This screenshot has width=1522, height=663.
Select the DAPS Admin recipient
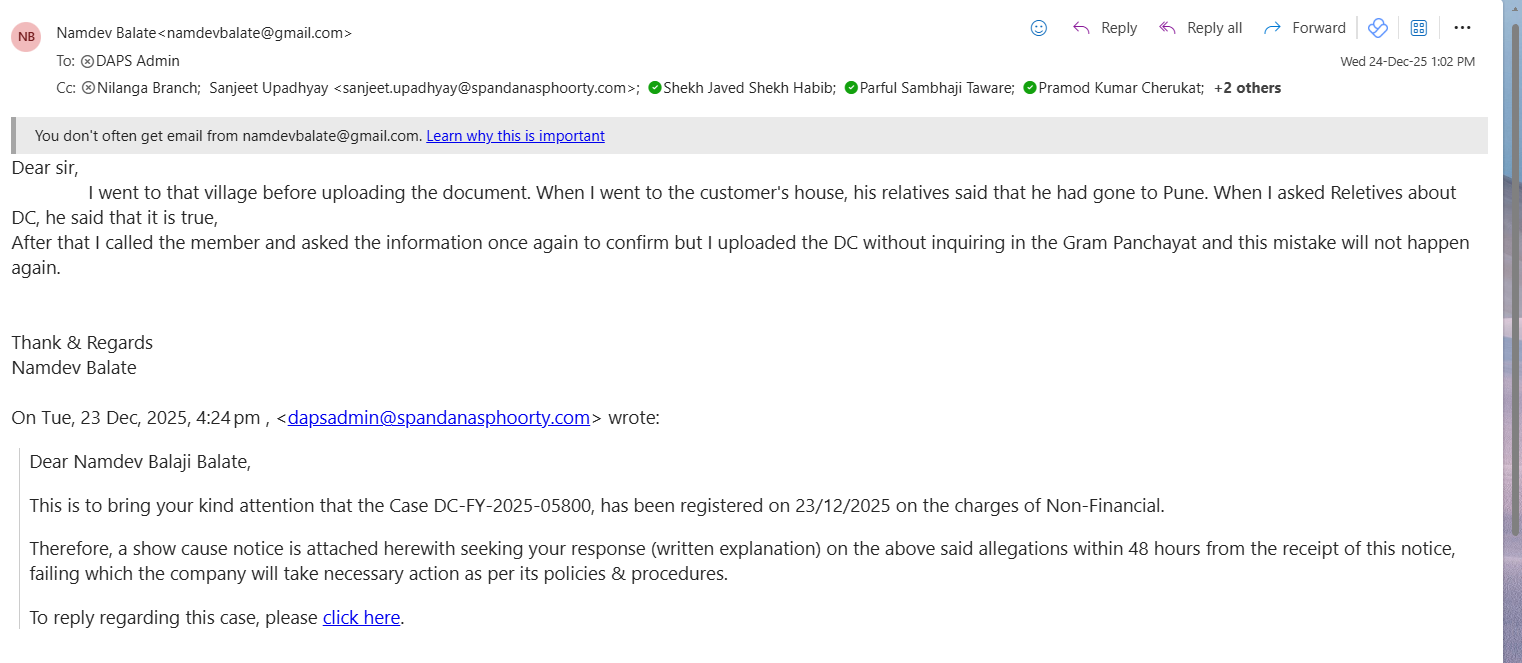coord(137,61)
